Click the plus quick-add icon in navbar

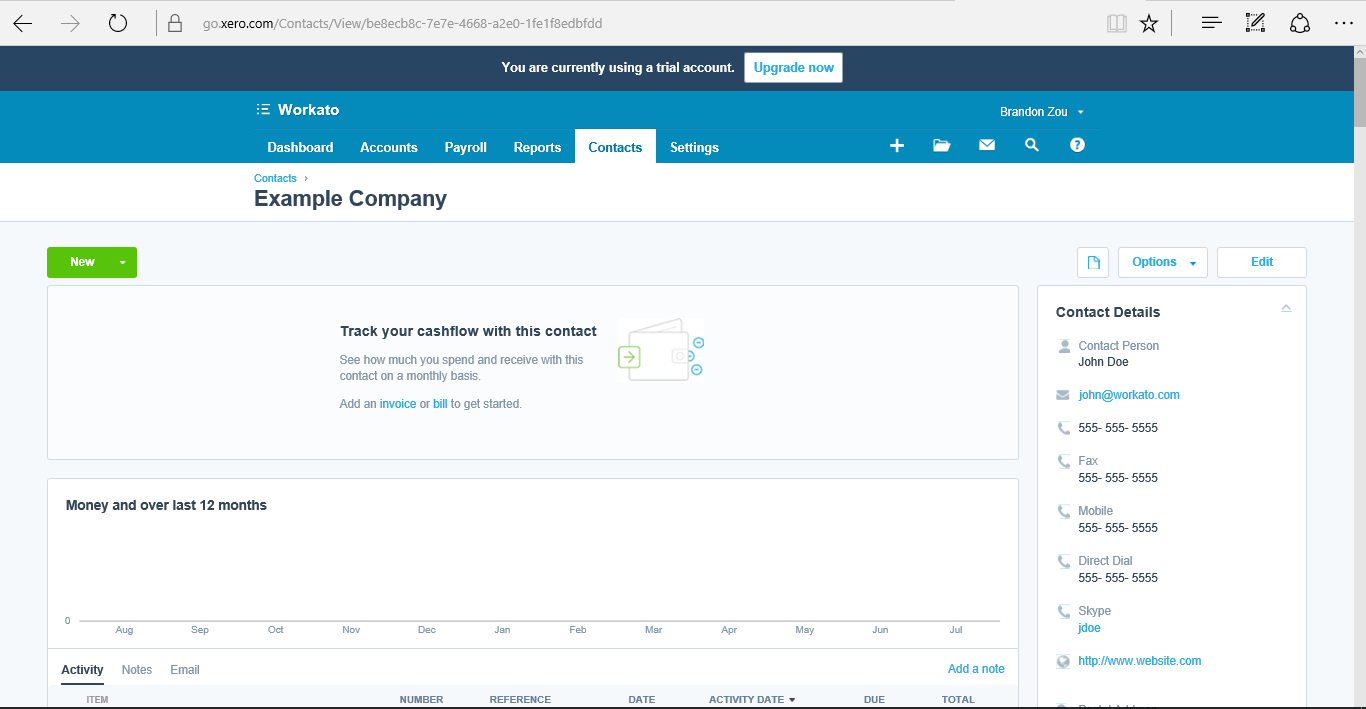pos(897,146)
